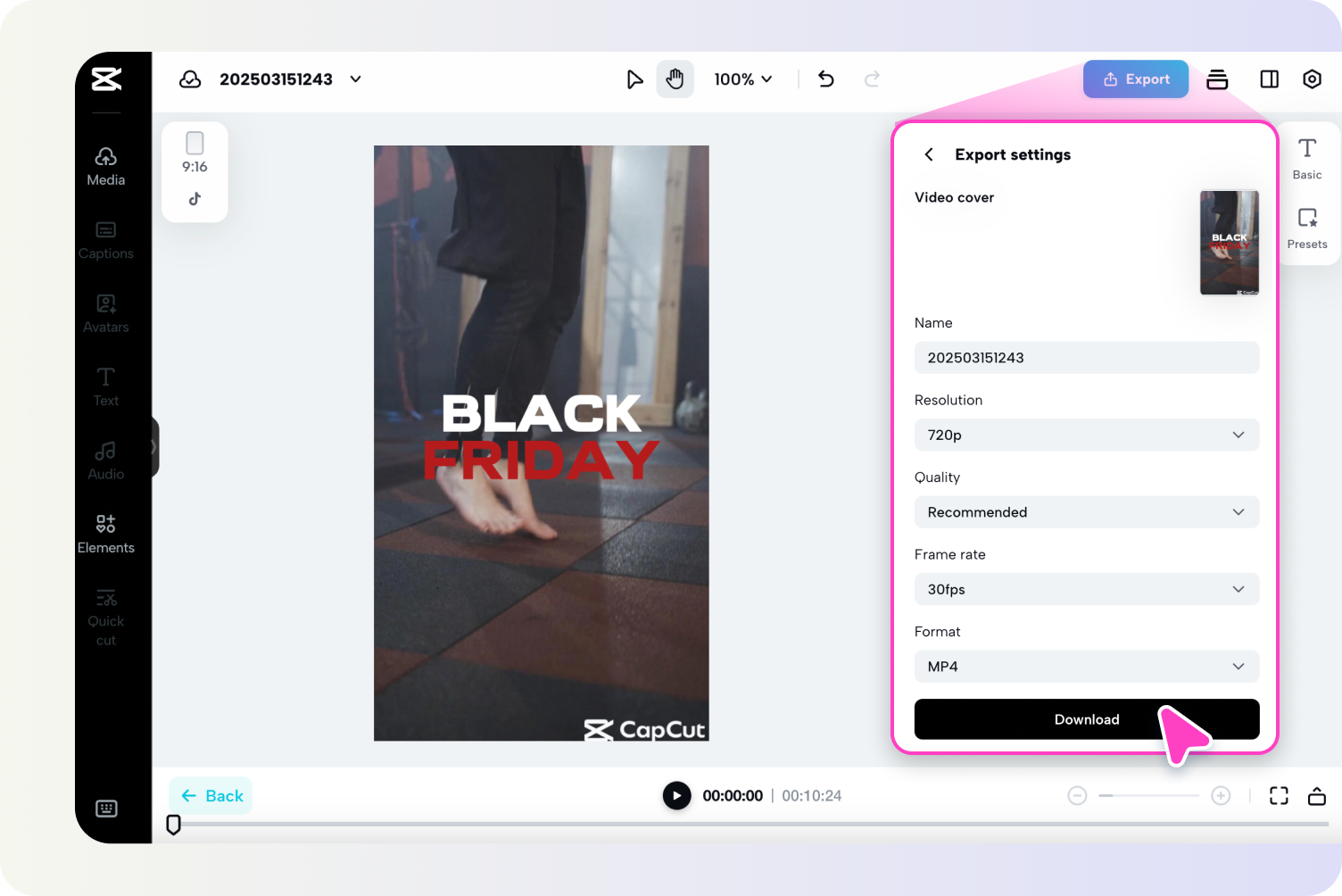Open the Quick cut tool
The height and width of the screenshot is (896, 1342).
[106, 618]
